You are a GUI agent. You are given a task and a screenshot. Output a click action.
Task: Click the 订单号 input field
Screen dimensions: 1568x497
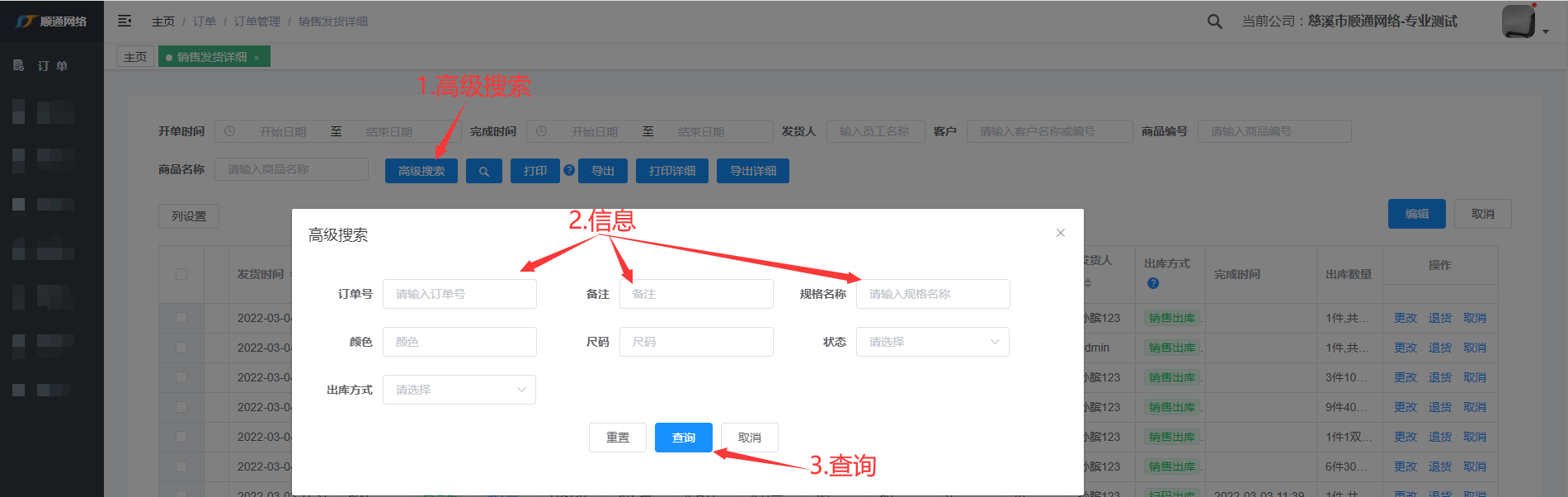click(459, 294)
